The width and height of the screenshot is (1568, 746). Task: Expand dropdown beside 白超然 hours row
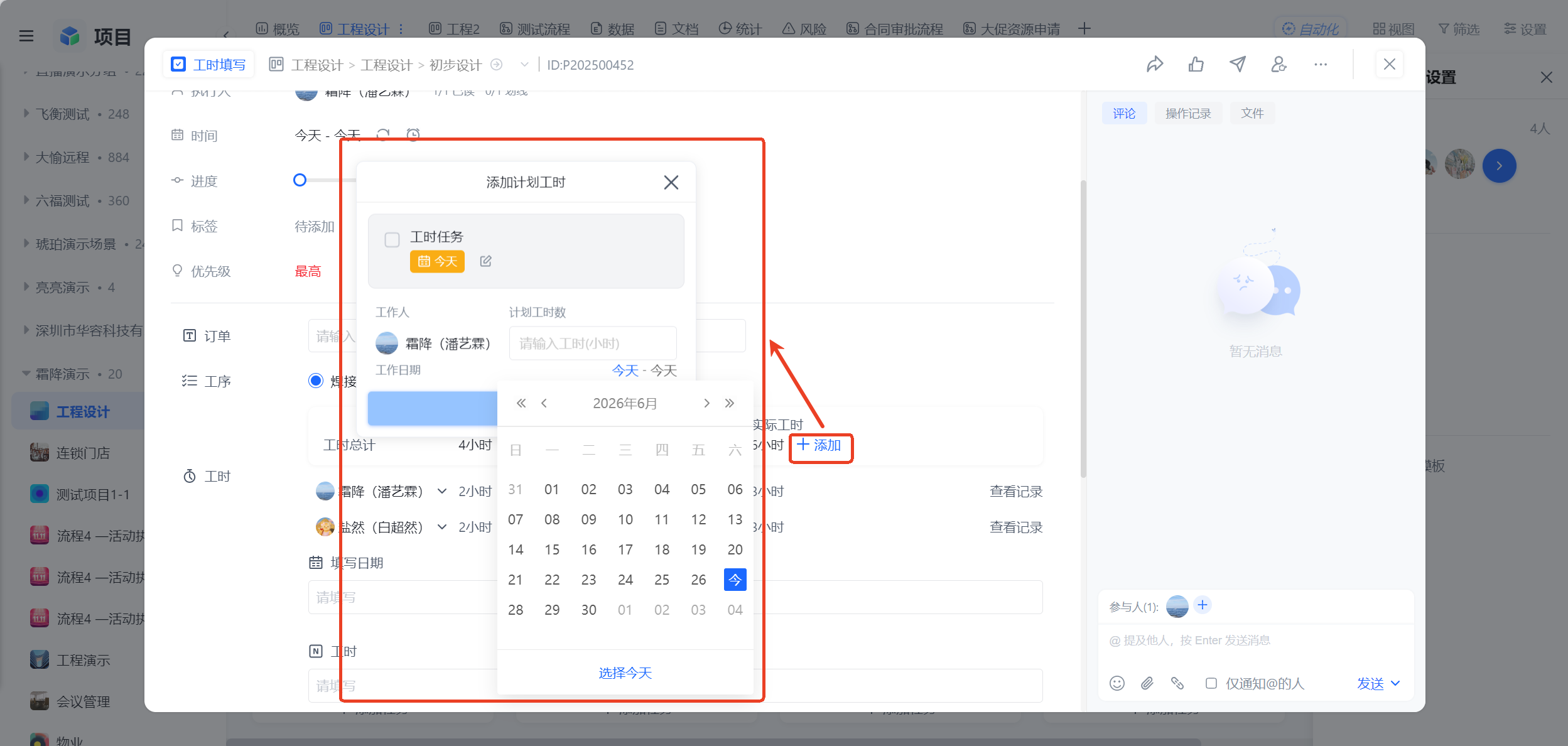[442, 527]
